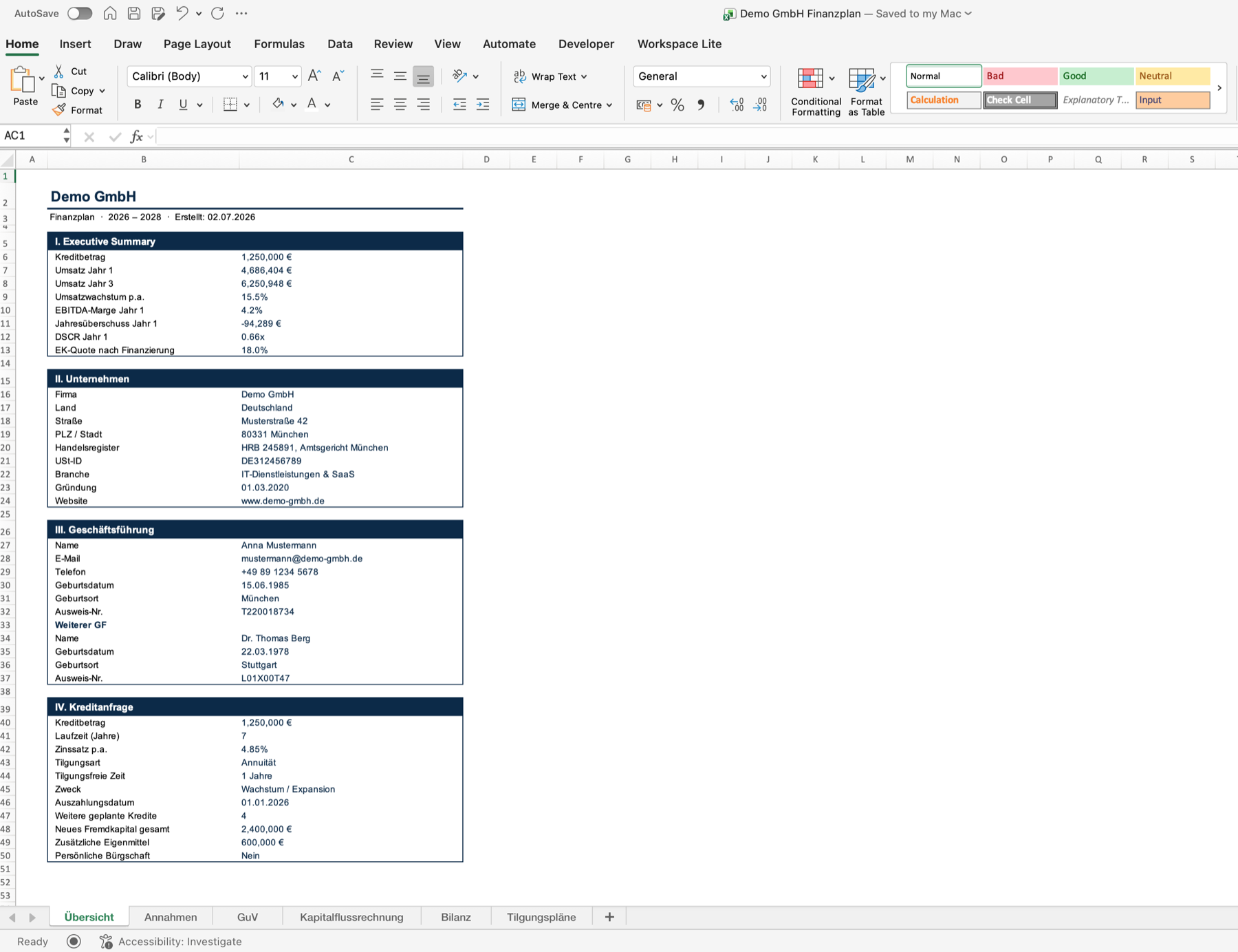The height and width of the screenshot is (952, 1238).
Task: Toggle bottom align
Action: coord(423,76)
